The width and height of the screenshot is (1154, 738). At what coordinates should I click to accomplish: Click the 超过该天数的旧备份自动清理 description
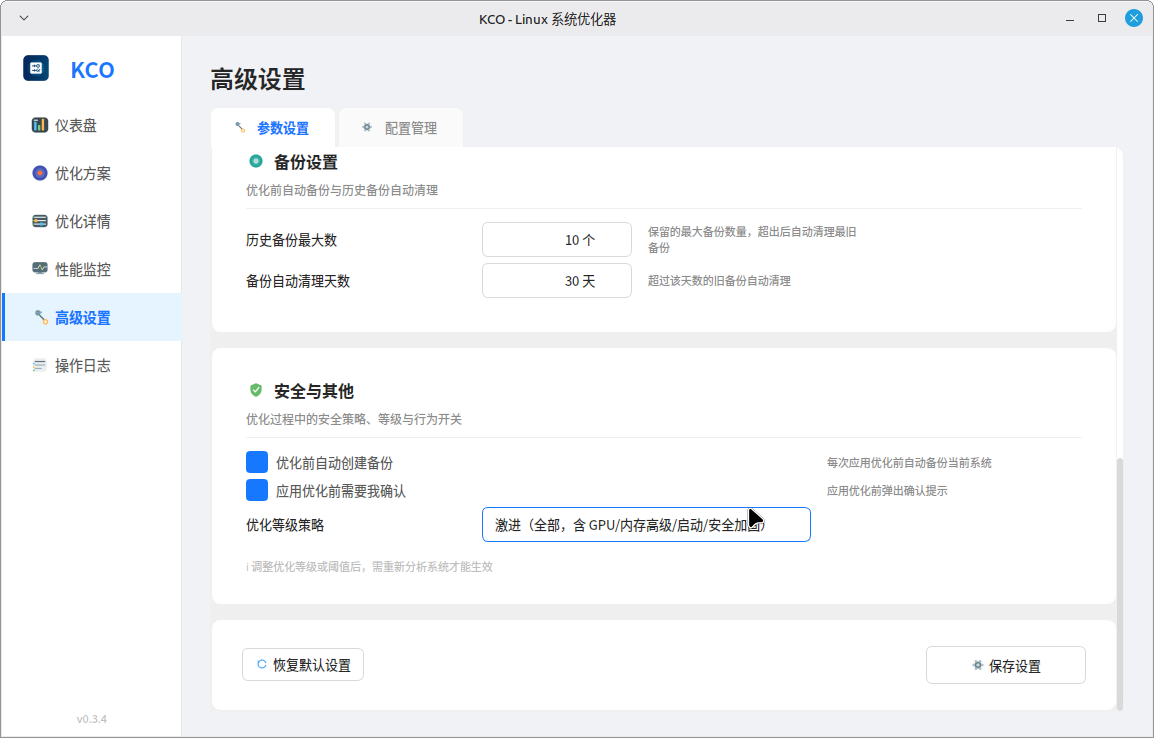pos(719,280)
